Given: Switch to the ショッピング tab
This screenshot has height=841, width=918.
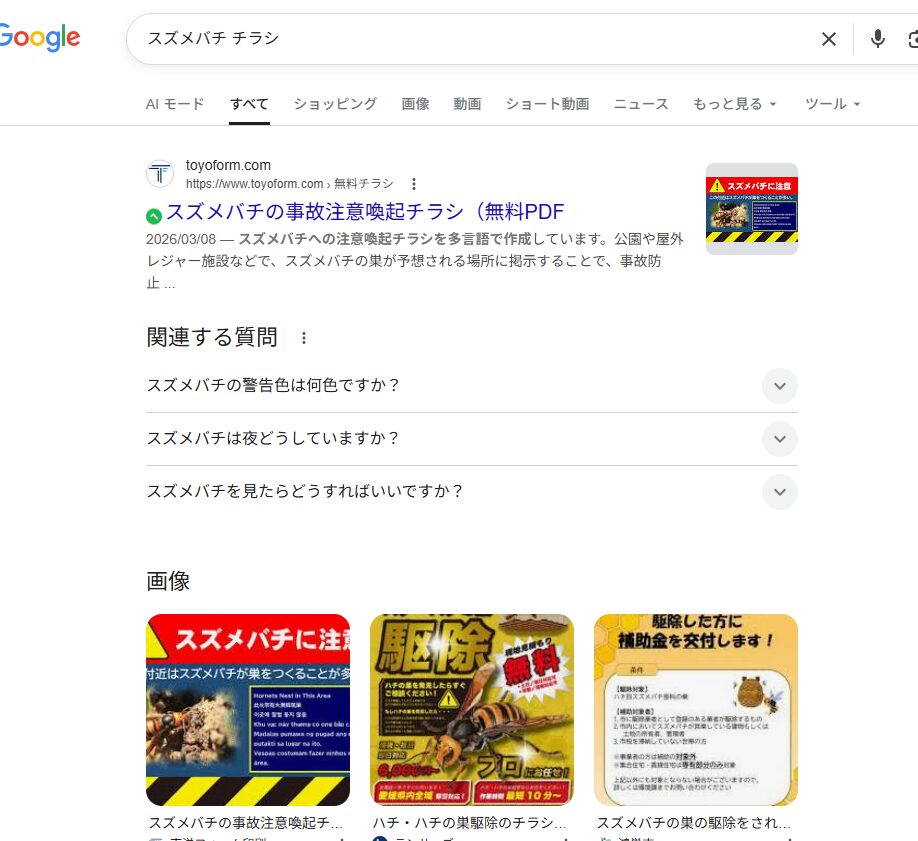Looking at the screenshot, I should [335, 104].
